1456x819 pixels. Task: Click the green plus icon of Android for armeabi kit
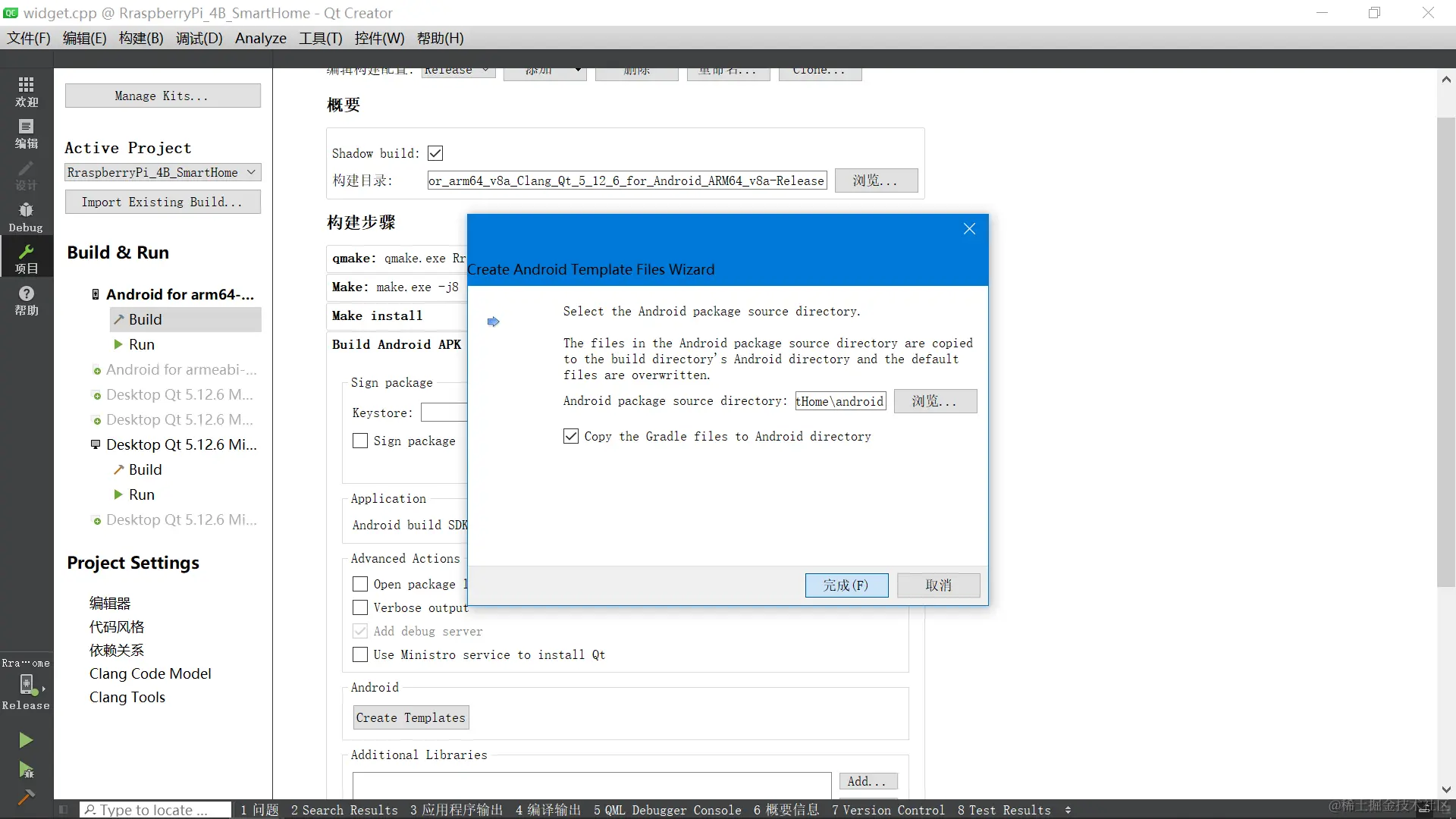coord(96,371)
